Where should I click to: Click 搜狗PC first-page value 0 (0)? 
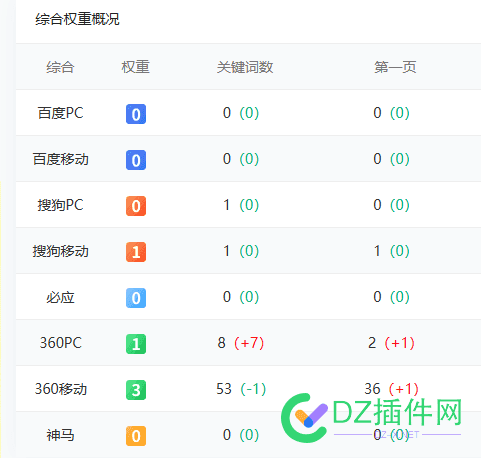coord(391,205)
